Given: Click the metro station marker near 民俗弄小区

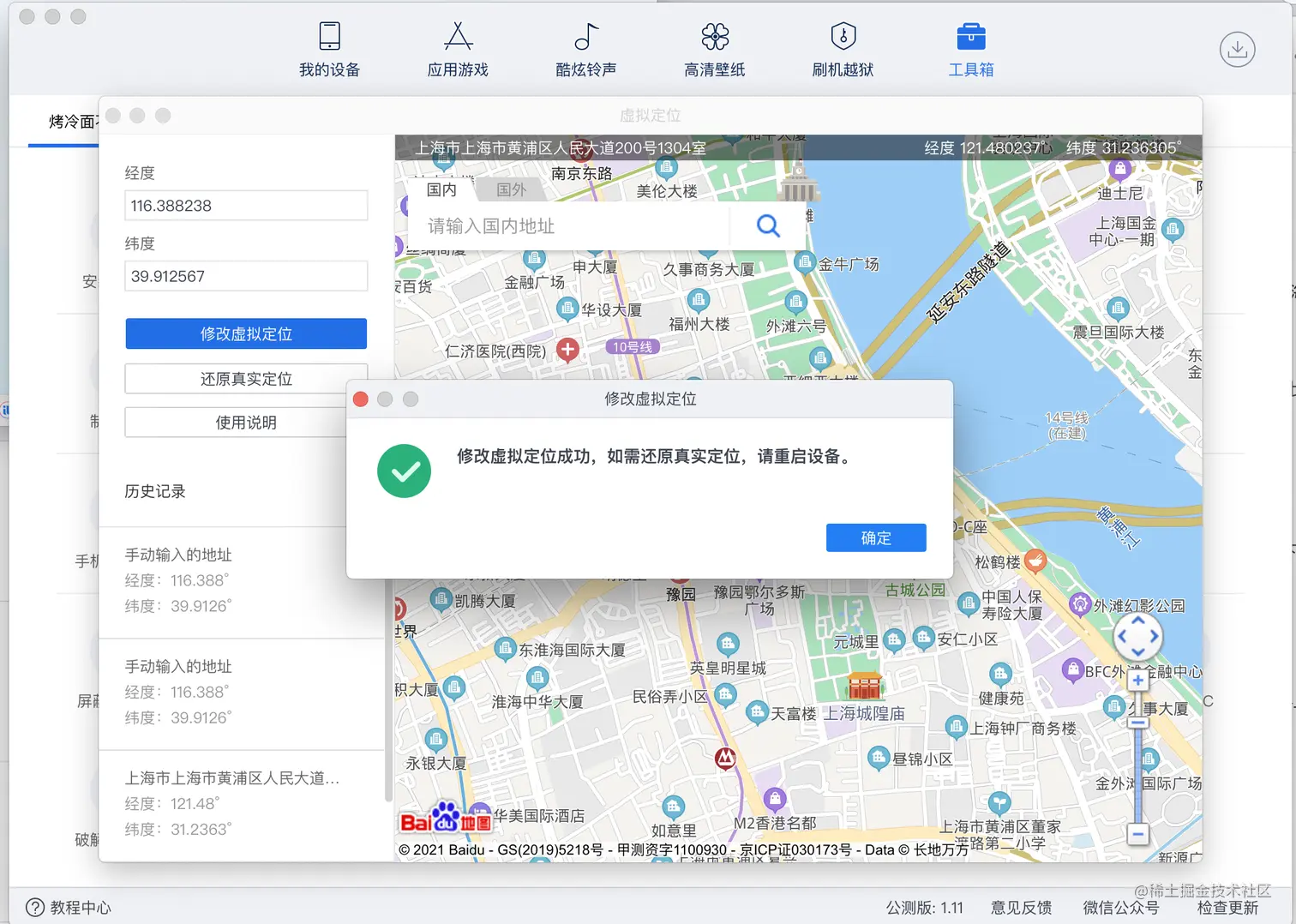Looking at the screenshot, I should click(726, 758).
